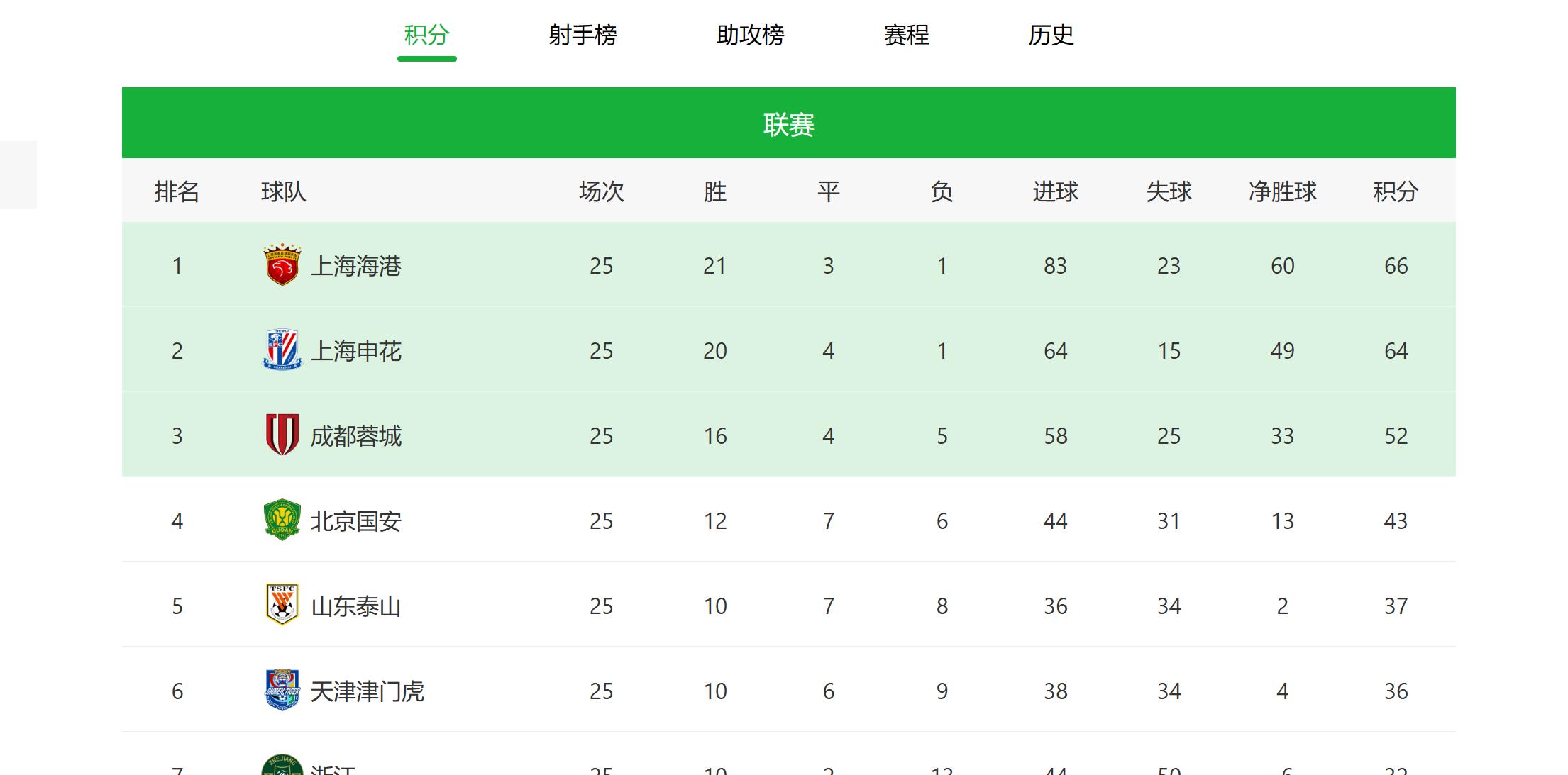Screen dimensions: 1568x775
Task: Open the 赛程 tab
Action: point(906,35)
